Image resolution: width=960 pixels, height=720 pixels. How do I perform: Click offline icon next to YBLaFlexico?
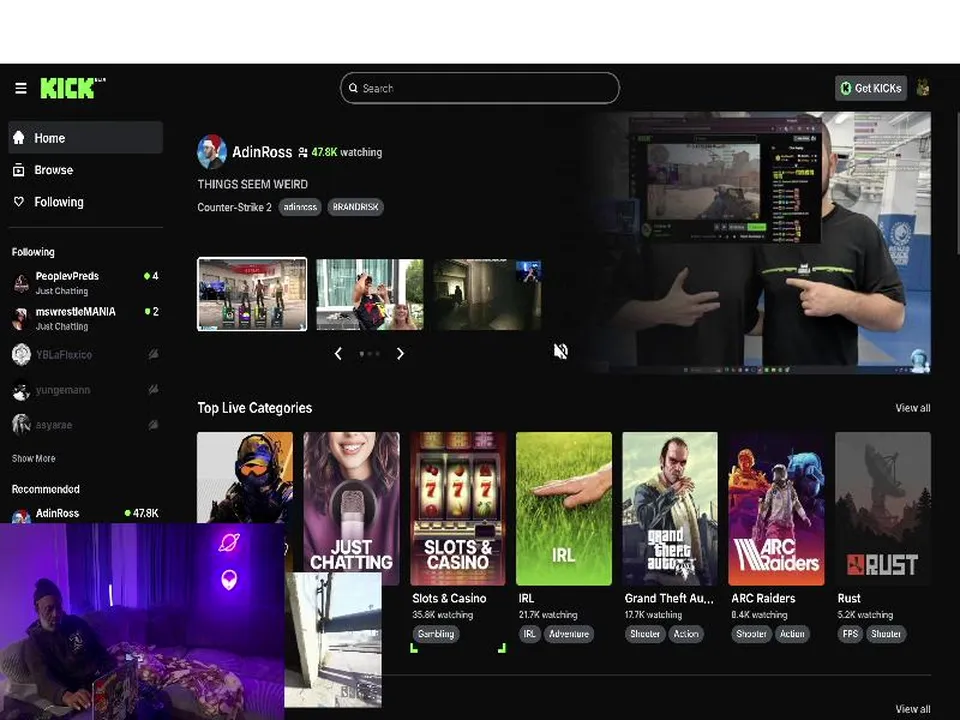coord(153,354)
